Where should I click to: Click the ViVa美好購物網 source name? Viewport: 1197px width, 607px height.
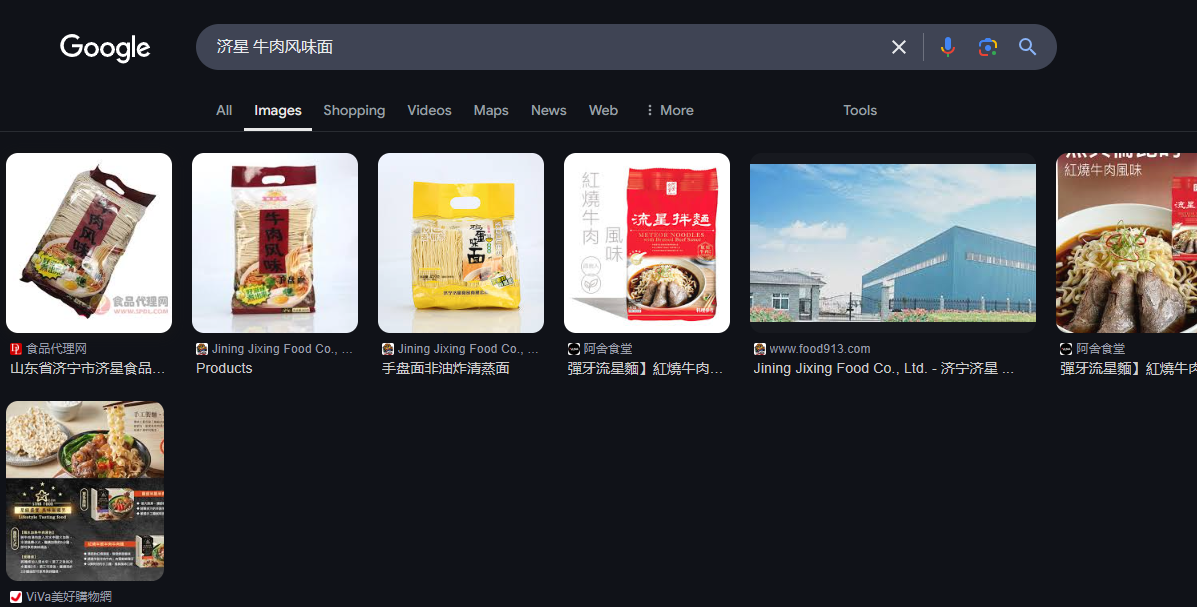coord(69,597)
